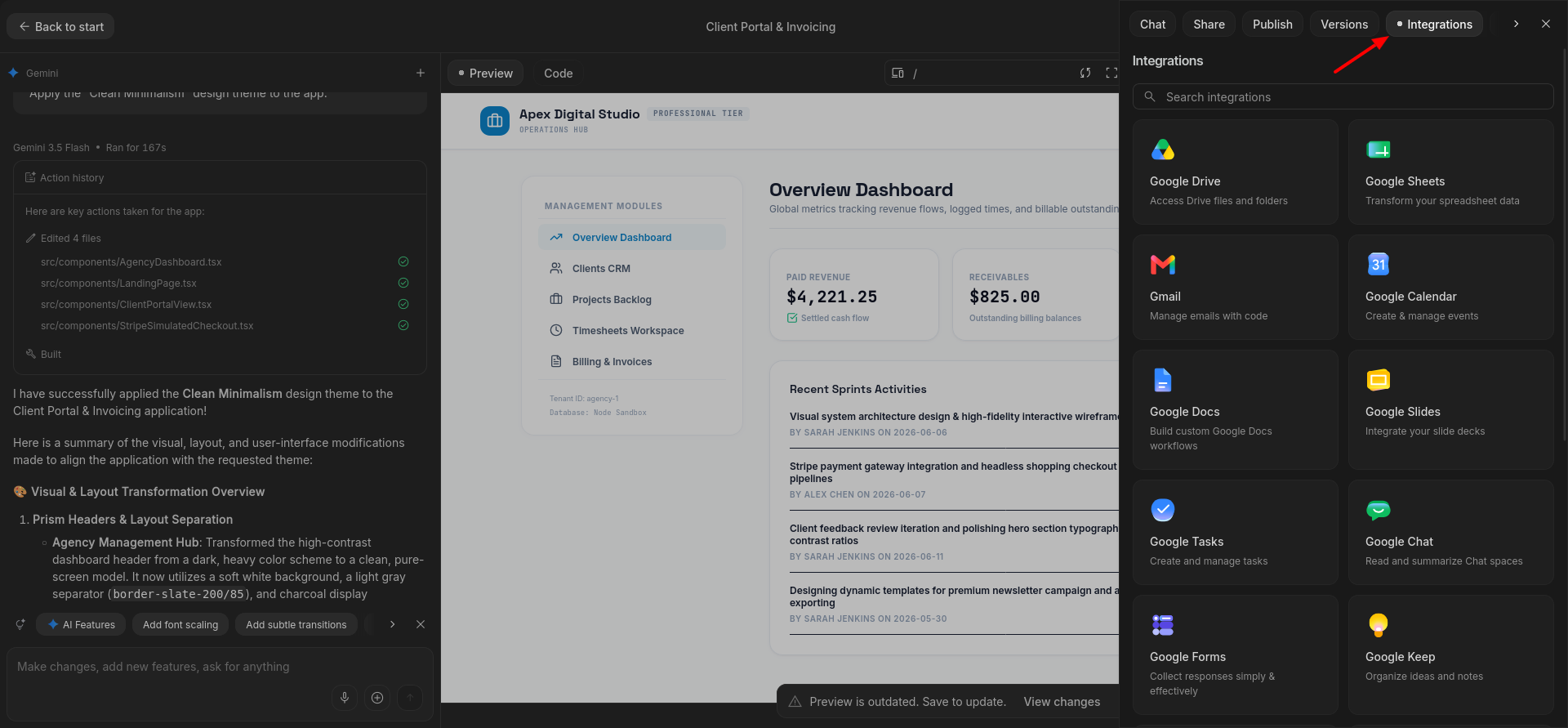This screenshot has height=728, width=1568.
Task: Switch to the Code view tab
Action: (x=559, y=73)
